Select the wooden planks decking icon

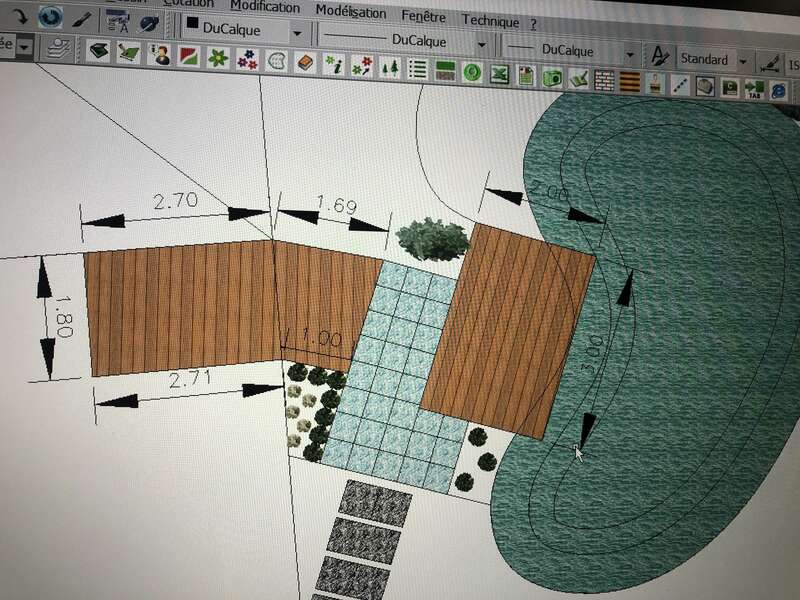629,80
